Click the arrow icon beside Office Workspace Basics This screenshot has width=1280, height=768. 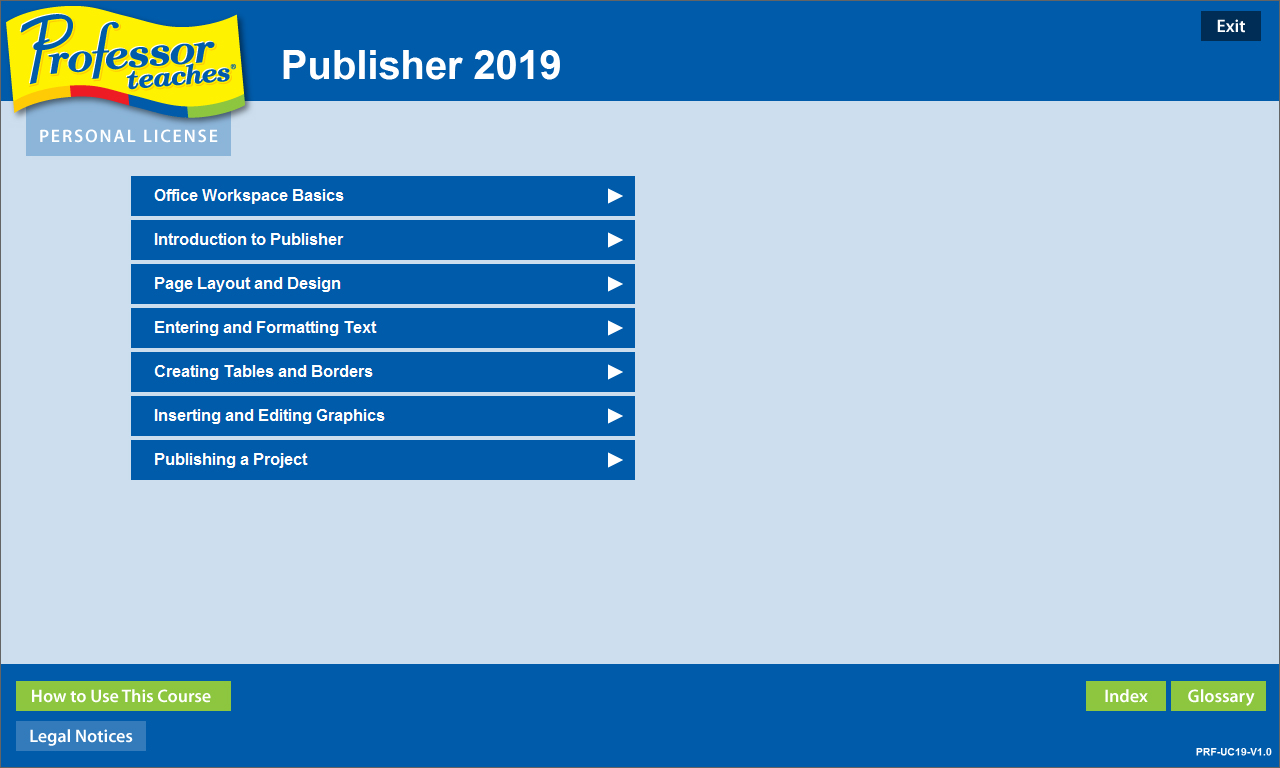pos(615,196)
